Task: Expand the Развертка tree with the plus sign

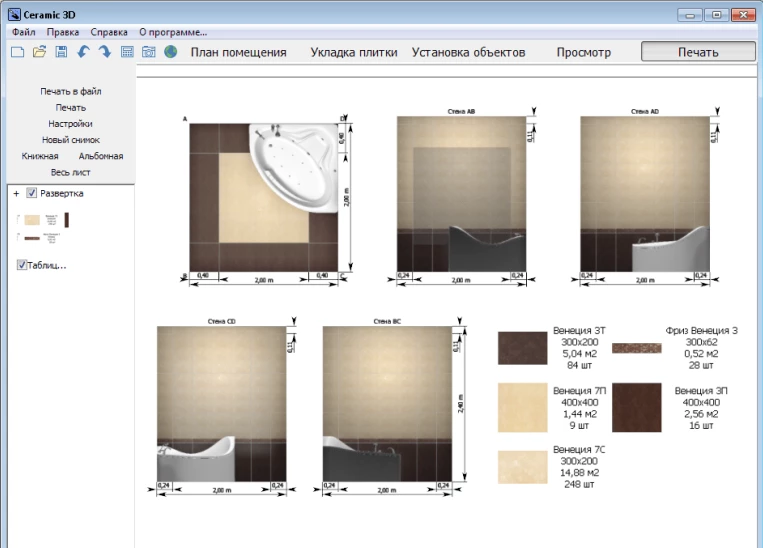Action: coord(16,193)
